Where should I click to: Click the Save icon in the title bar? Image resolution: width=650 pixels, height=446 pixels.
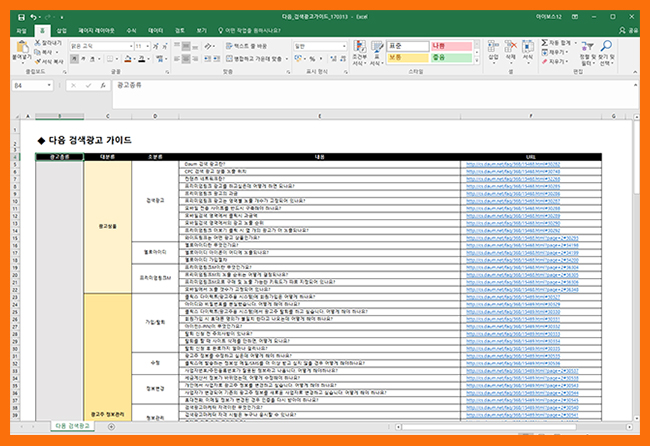pos(21,17)
